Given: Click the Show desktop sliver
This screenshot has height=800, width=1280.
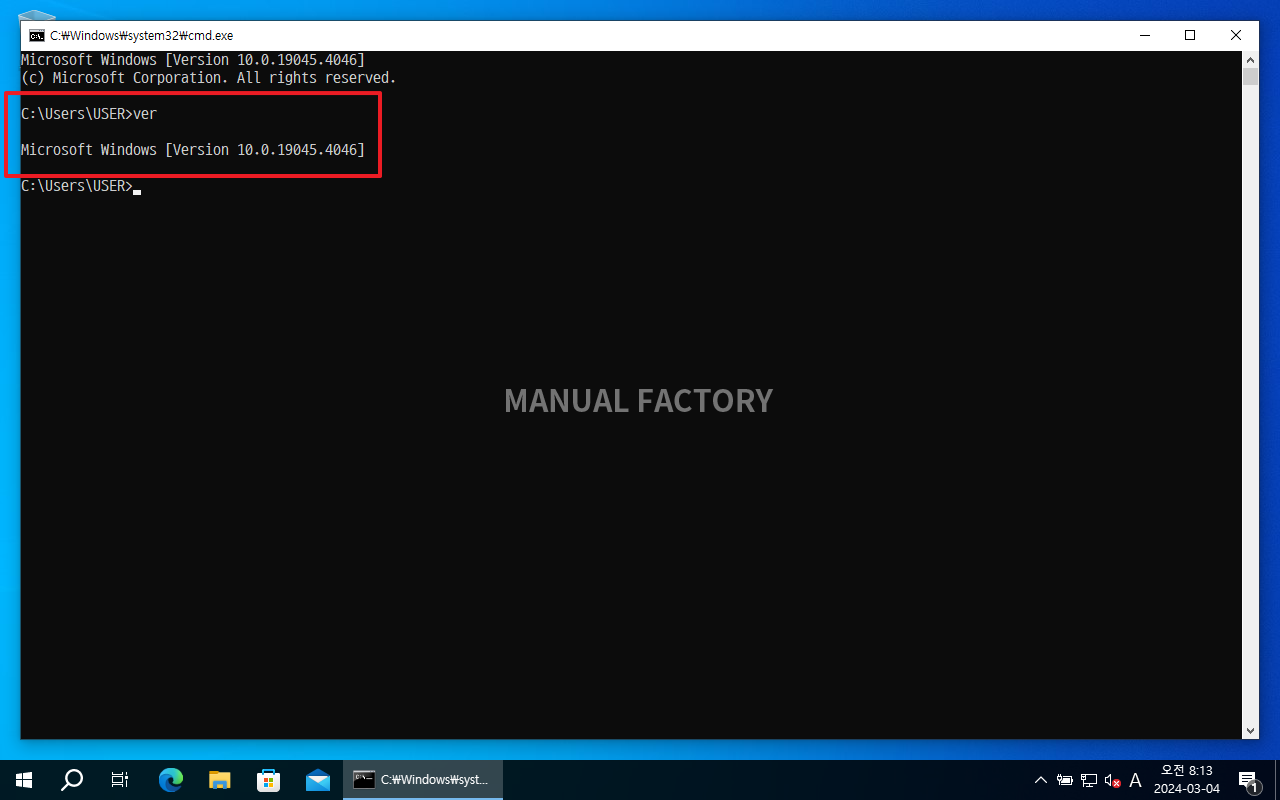Looking at the screenshot, I should [x=1277, y=780].
